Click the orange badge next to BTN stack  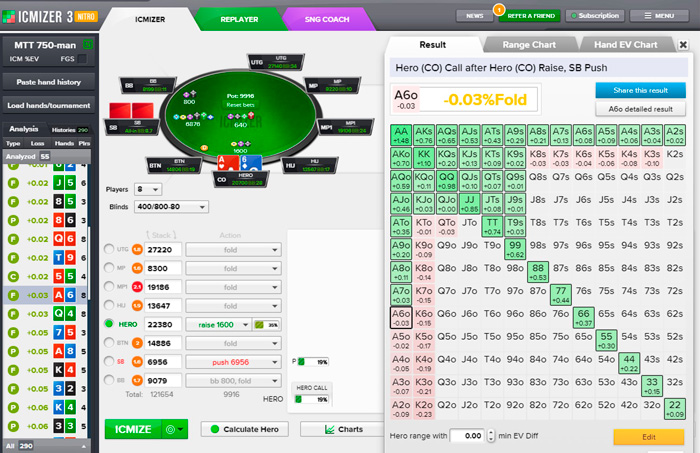(137, 343)
